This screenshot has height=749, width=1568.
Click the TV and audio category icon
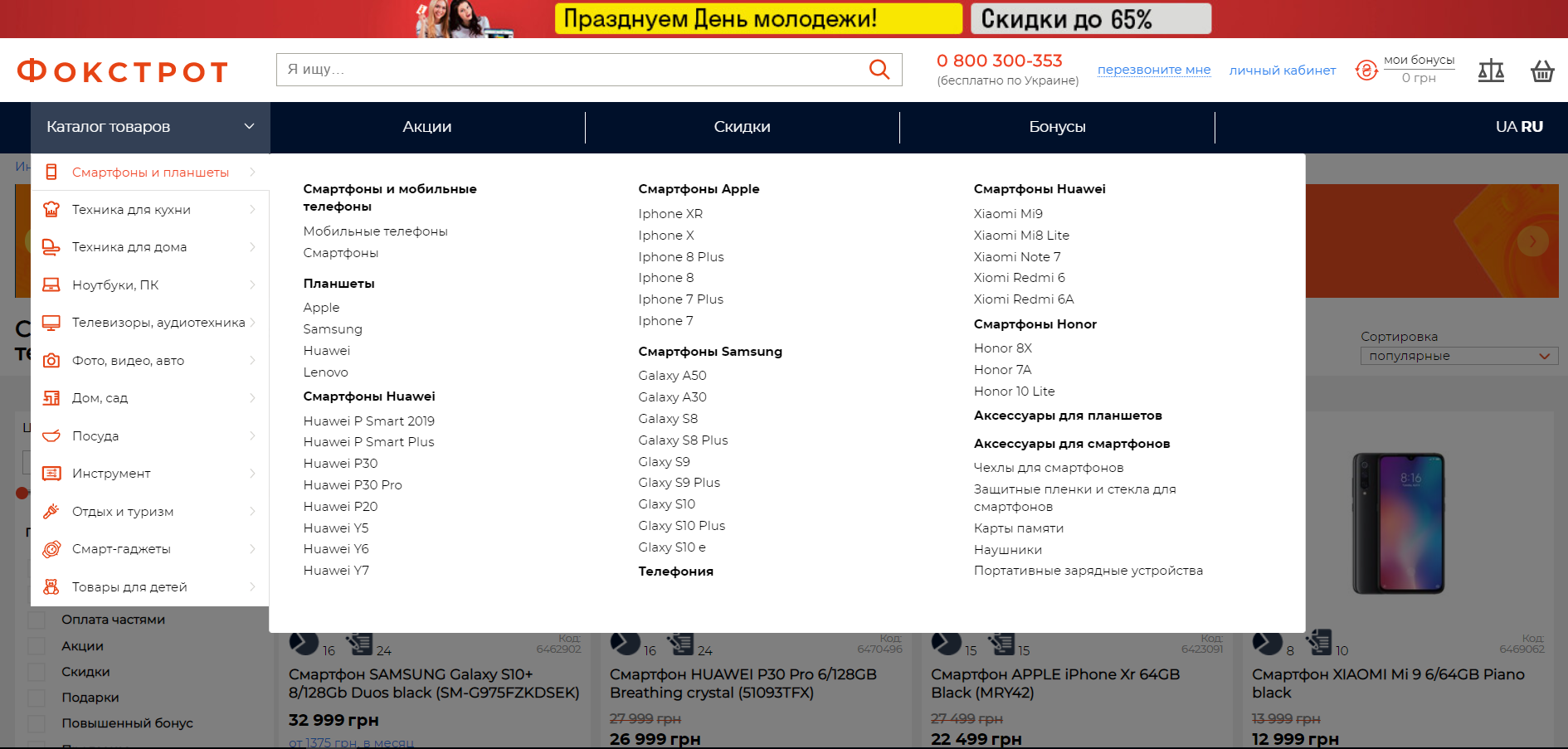(x=51, y=323)
